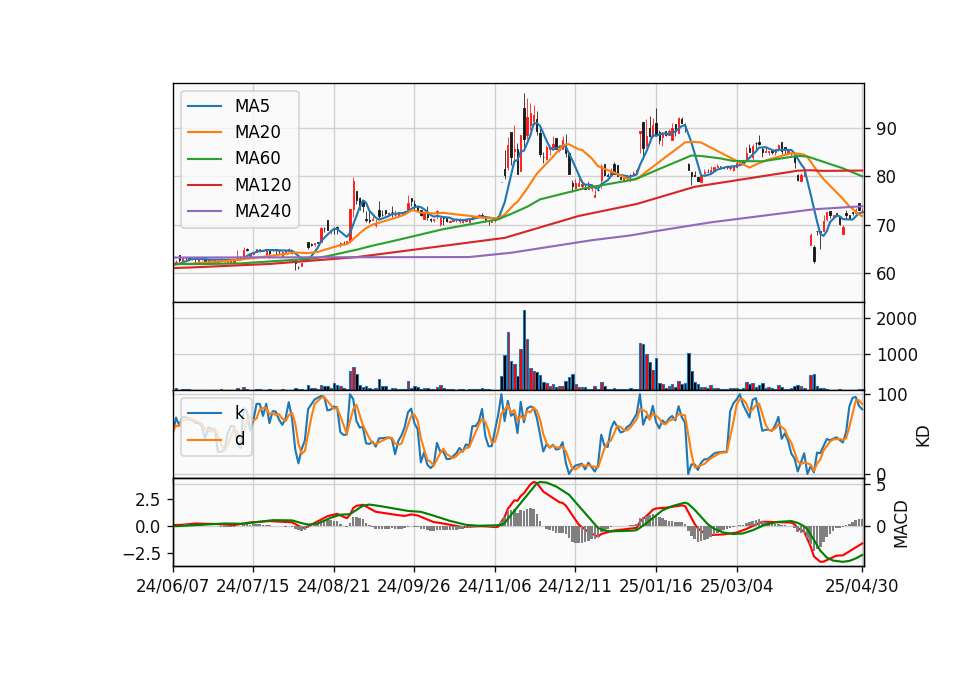960x690 pixels.
Task: Click the −2.5 MACD left axis label
Action: click(142, 554)
